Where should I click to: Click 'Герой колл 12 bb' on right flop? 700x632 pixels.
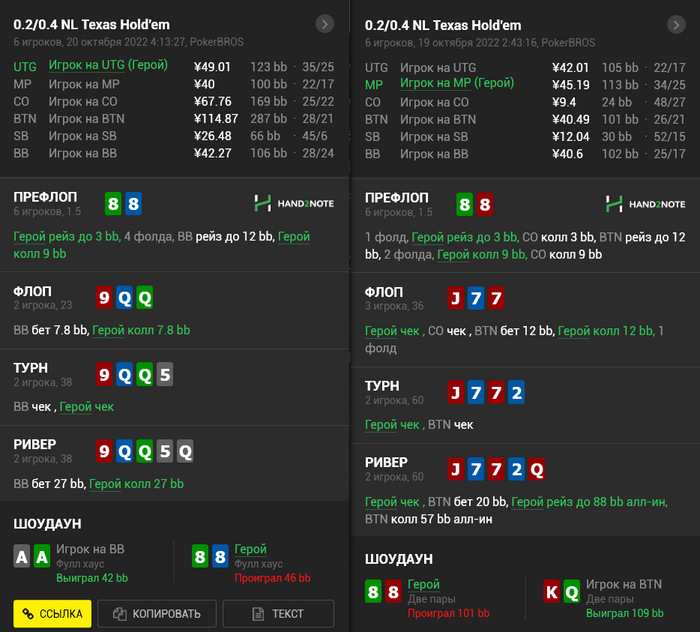click(x=606, y=331)
